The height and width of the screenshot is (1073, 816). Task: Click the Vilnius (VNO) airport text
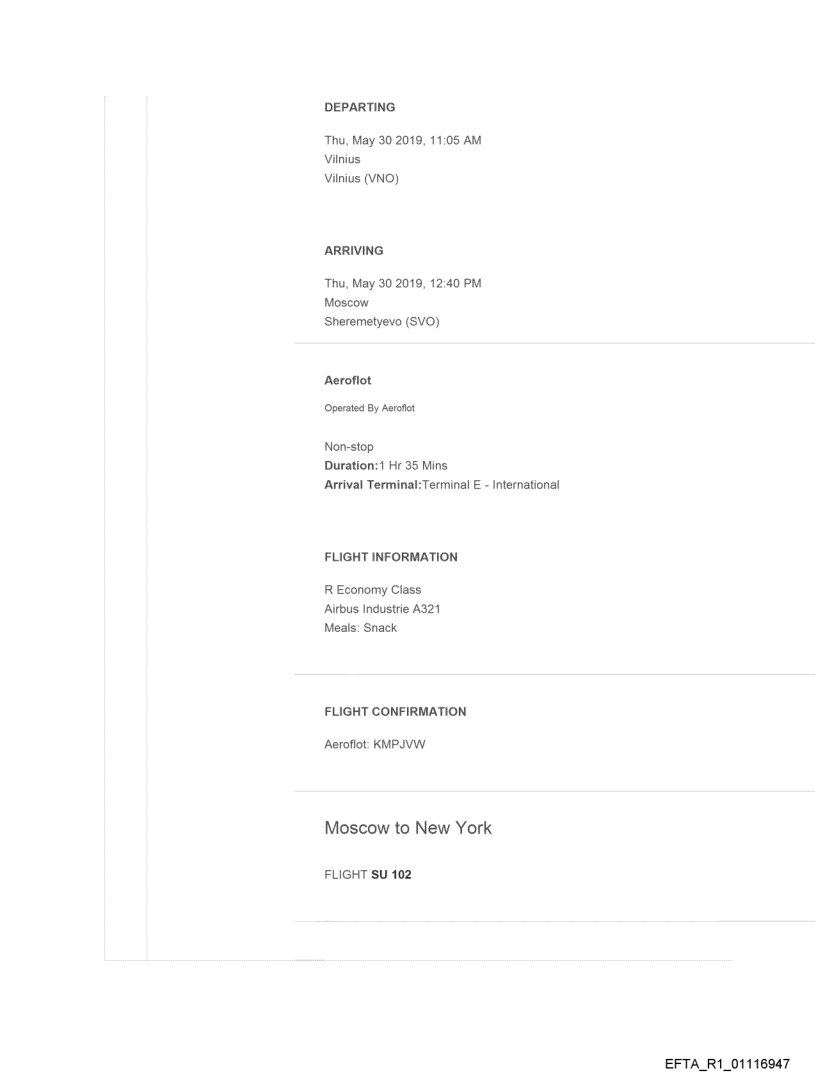[362, 178]
